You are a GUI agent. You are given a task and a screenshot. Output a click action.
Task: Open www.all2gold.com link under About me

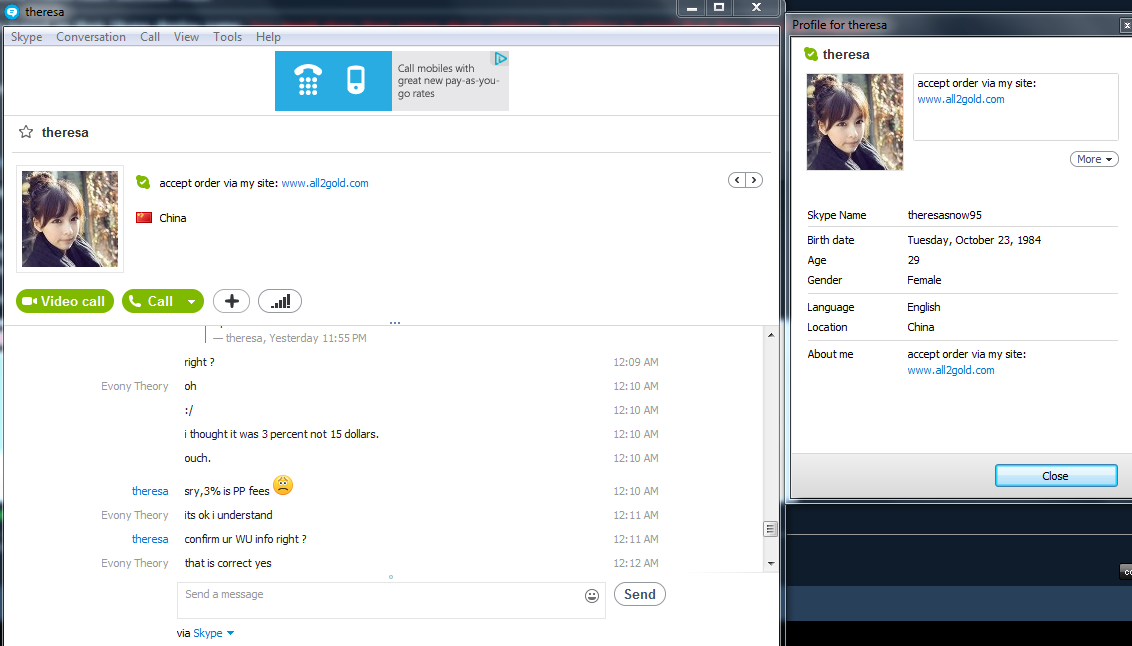(951, 370)
